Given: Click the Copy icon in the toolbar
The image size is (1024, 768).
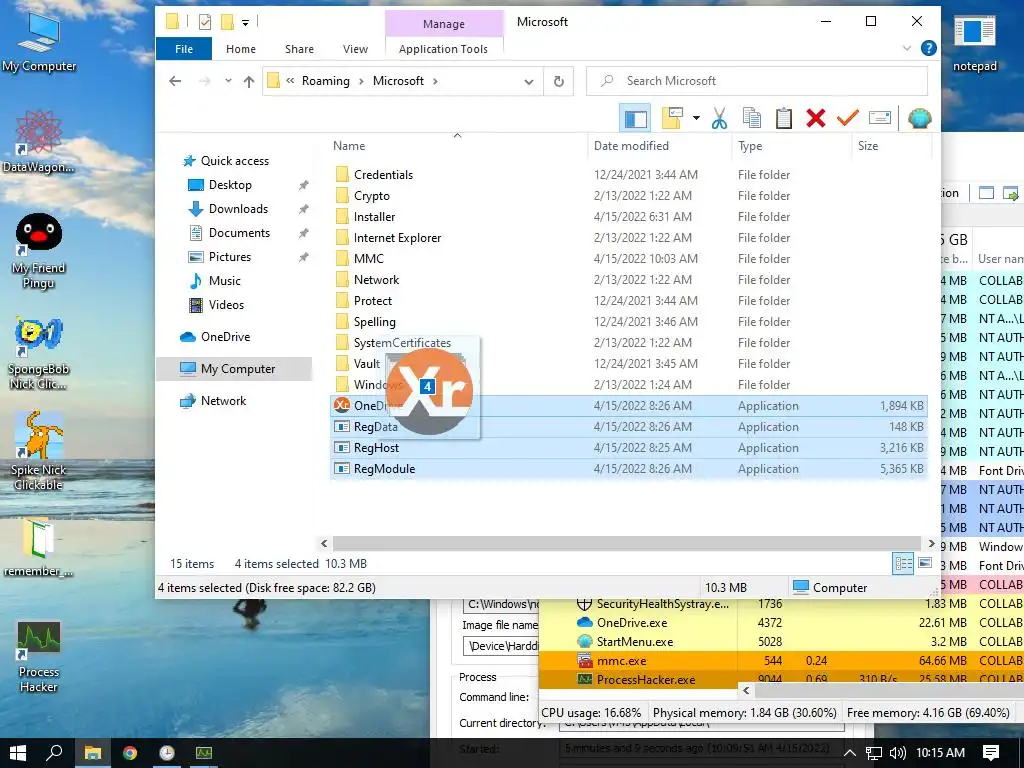Looking at the screenshot, I should pos(752,118).
